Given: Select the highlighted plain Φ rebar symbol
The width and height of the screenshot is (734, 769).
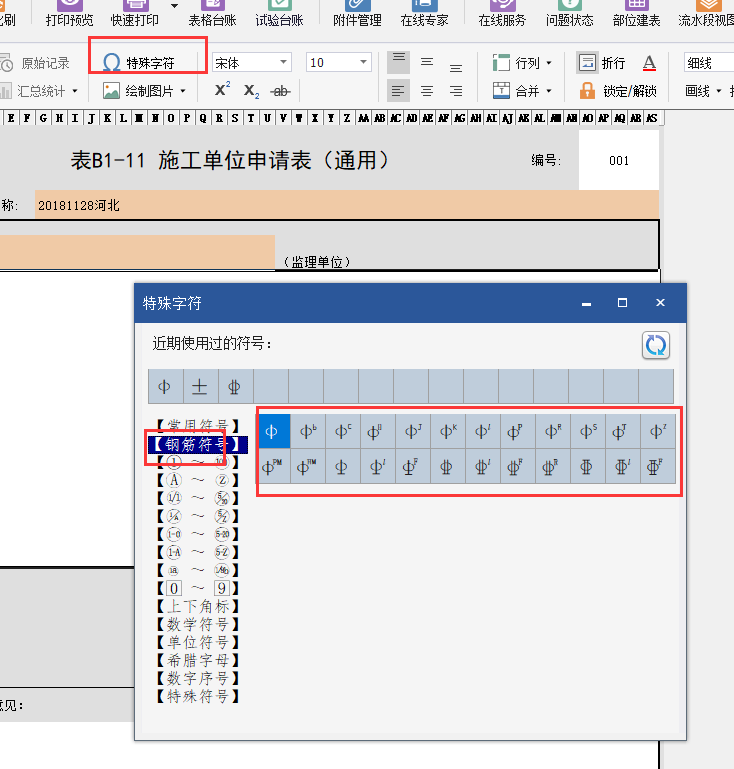Looking at the screenshot, I should 274,432.
